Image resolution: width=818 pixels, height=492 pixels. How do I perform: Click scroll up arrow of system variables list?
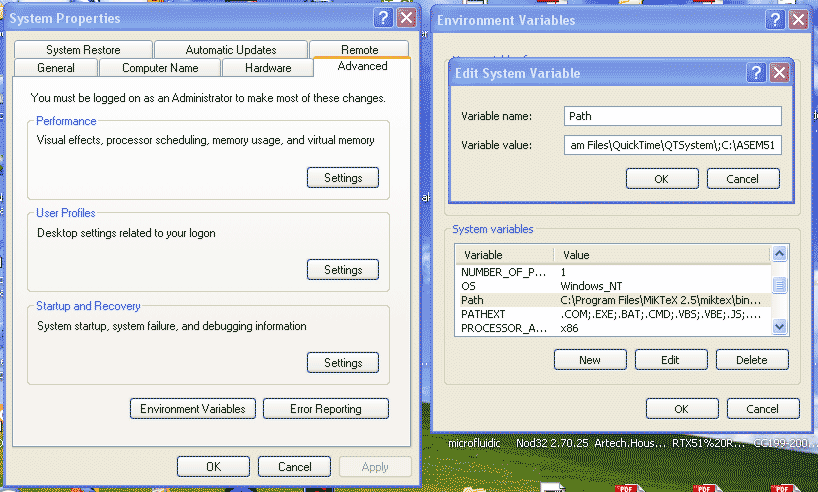779,254
